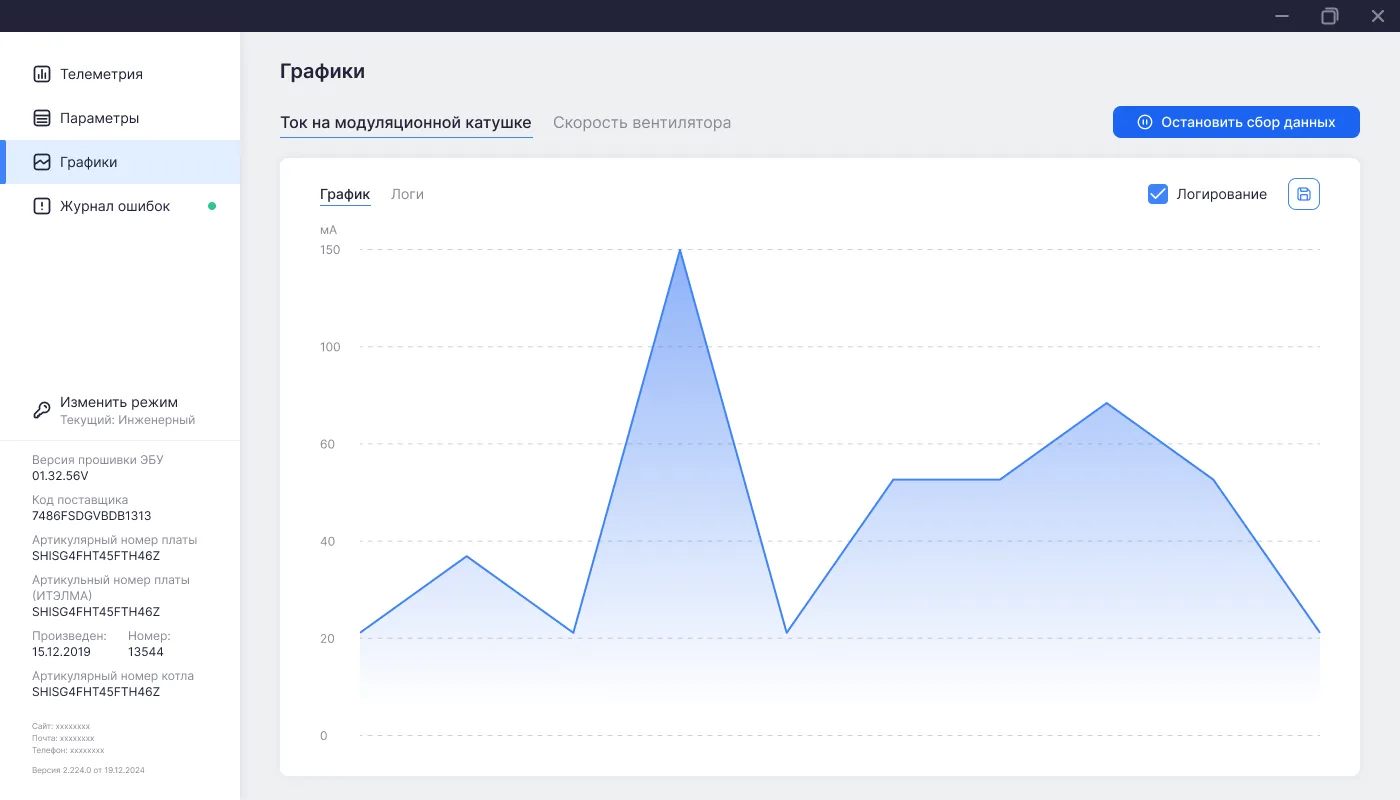Maximize or restore the window
The height and width of the screenshot is (800, 1400).
tap(1330, 16)
